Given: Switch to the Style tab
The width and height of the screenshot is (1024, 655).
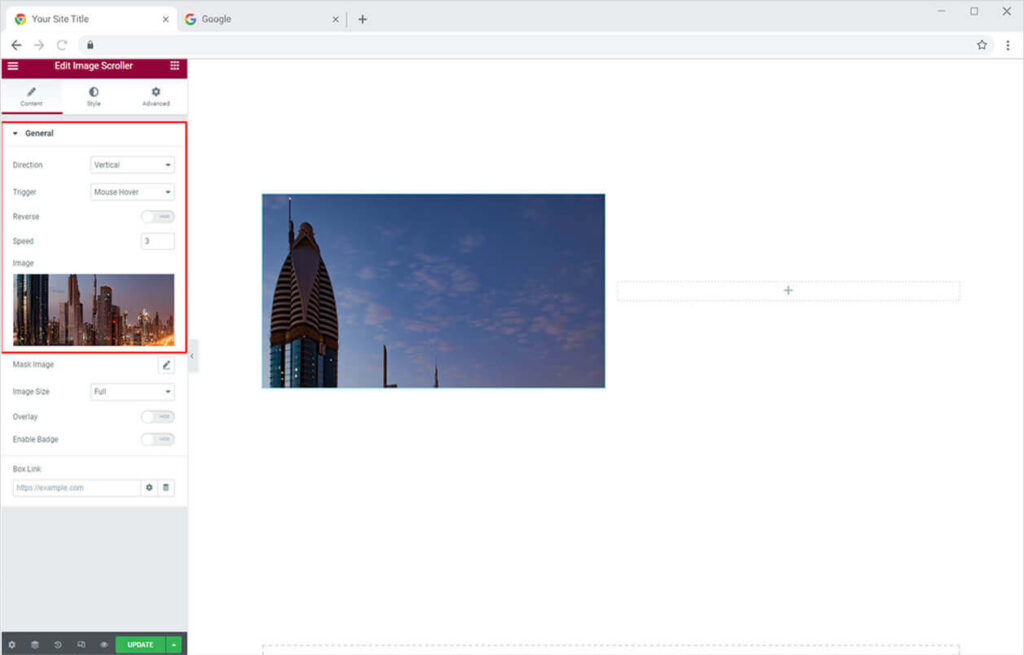Looking at the screenshot, I should 94,96.
